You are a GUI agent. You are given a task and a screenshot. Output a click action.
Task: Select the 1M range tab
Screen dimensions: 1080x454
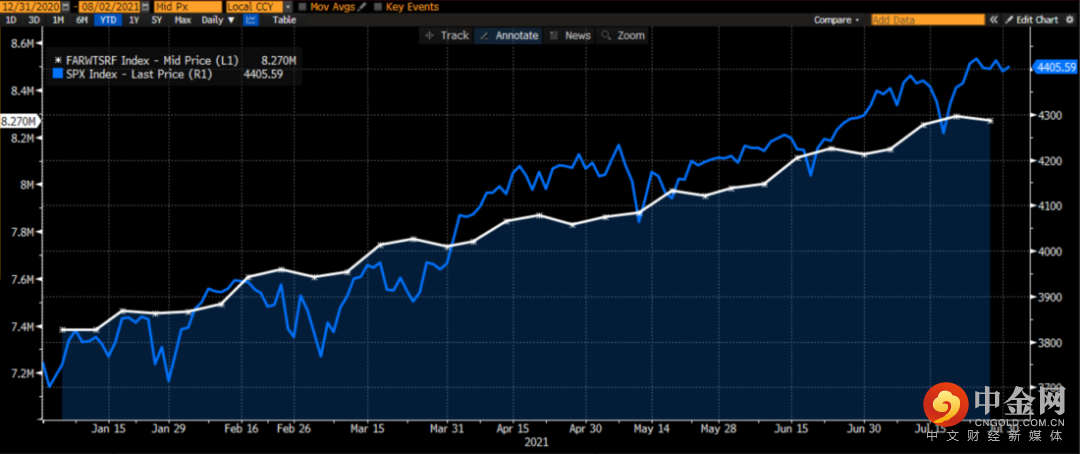(59, 20)
